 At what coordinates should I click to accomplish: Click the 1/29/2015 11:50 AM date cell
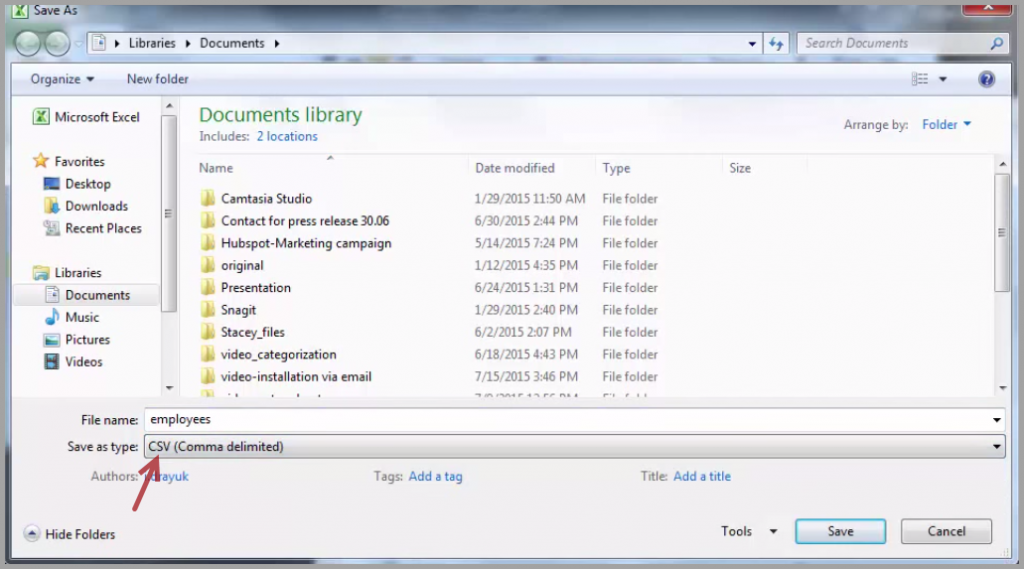(x=530, y=198)
